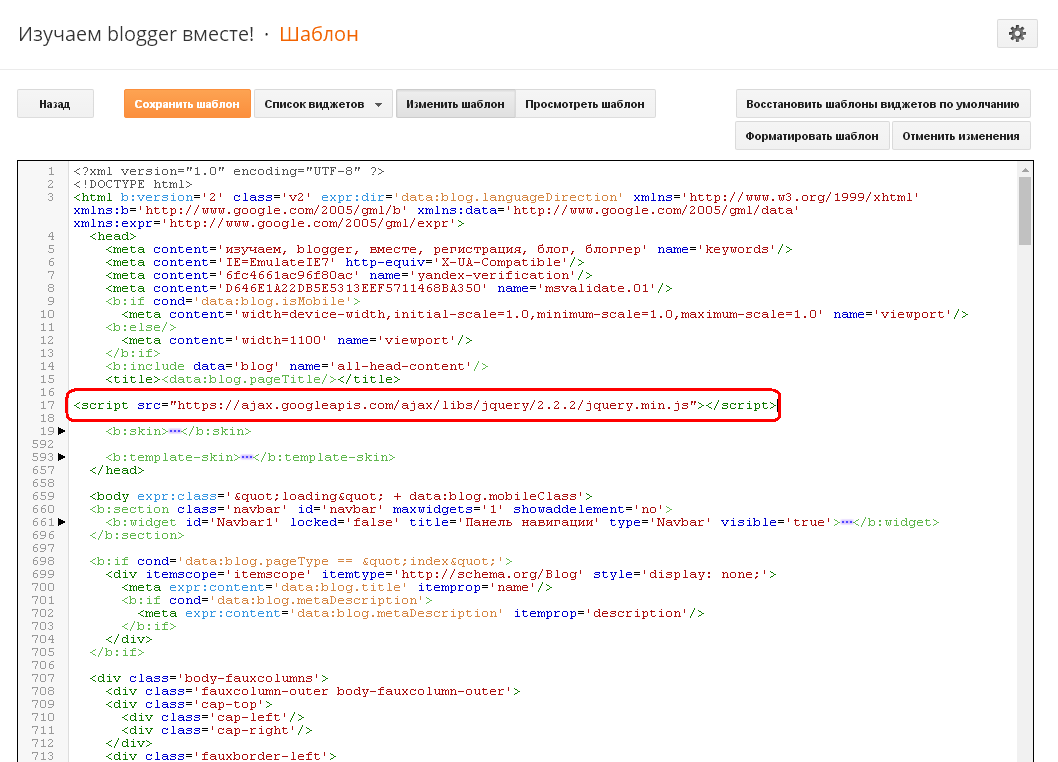Click div class cap-right line
The height and width of the screenshot is (762, 1058).
[217, 730]
